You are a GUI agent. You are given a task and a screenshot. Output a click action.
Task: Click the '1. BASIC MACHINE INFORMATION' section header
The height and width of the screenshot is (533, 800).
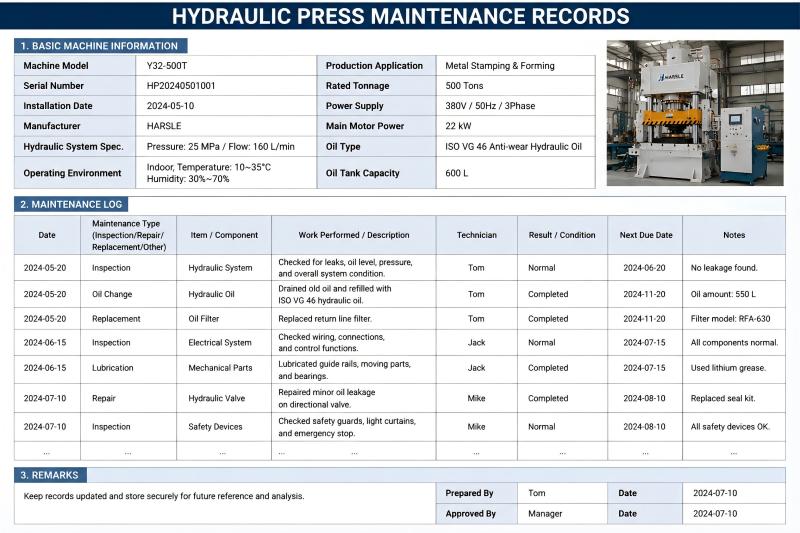tap(101, 46)
